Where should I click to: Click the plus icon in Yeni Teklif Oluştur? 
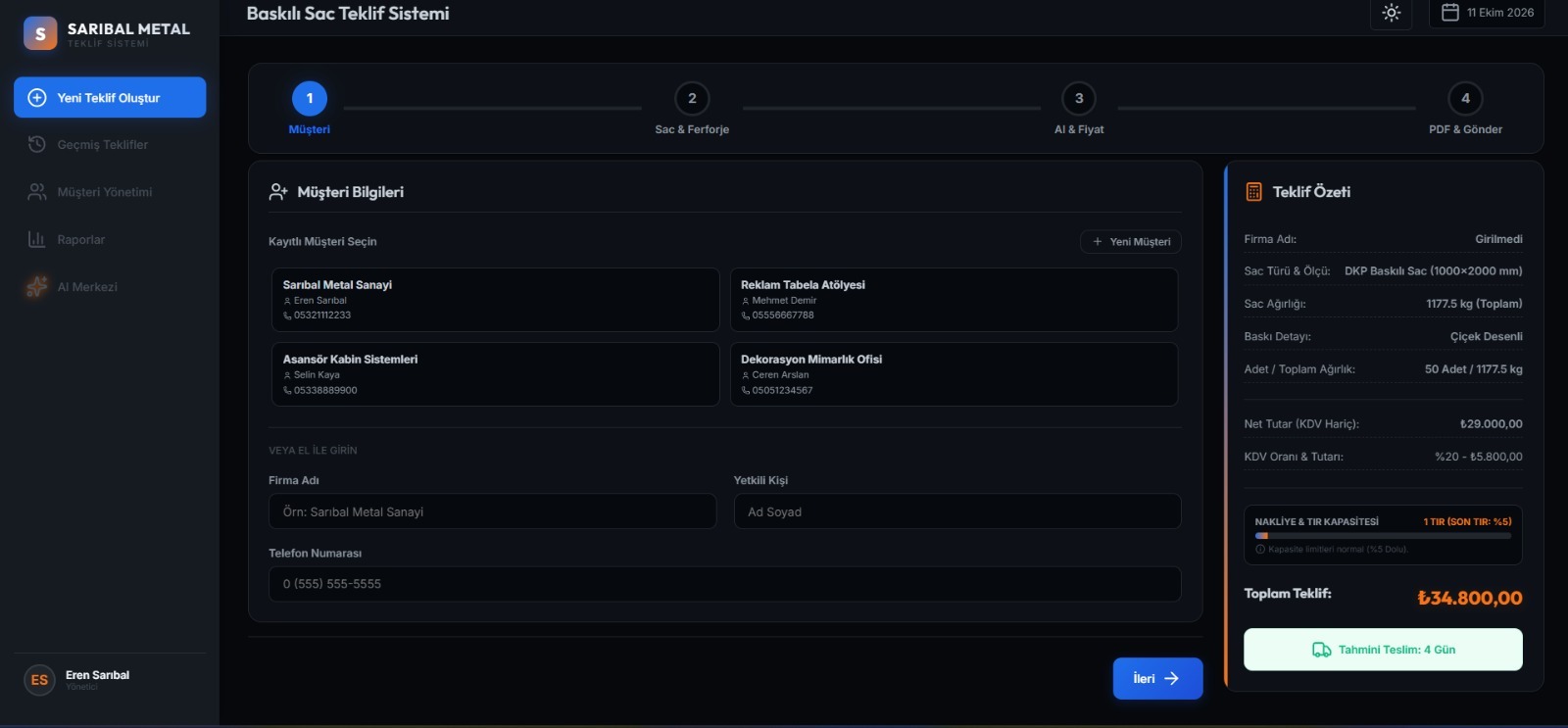point(37,98)
